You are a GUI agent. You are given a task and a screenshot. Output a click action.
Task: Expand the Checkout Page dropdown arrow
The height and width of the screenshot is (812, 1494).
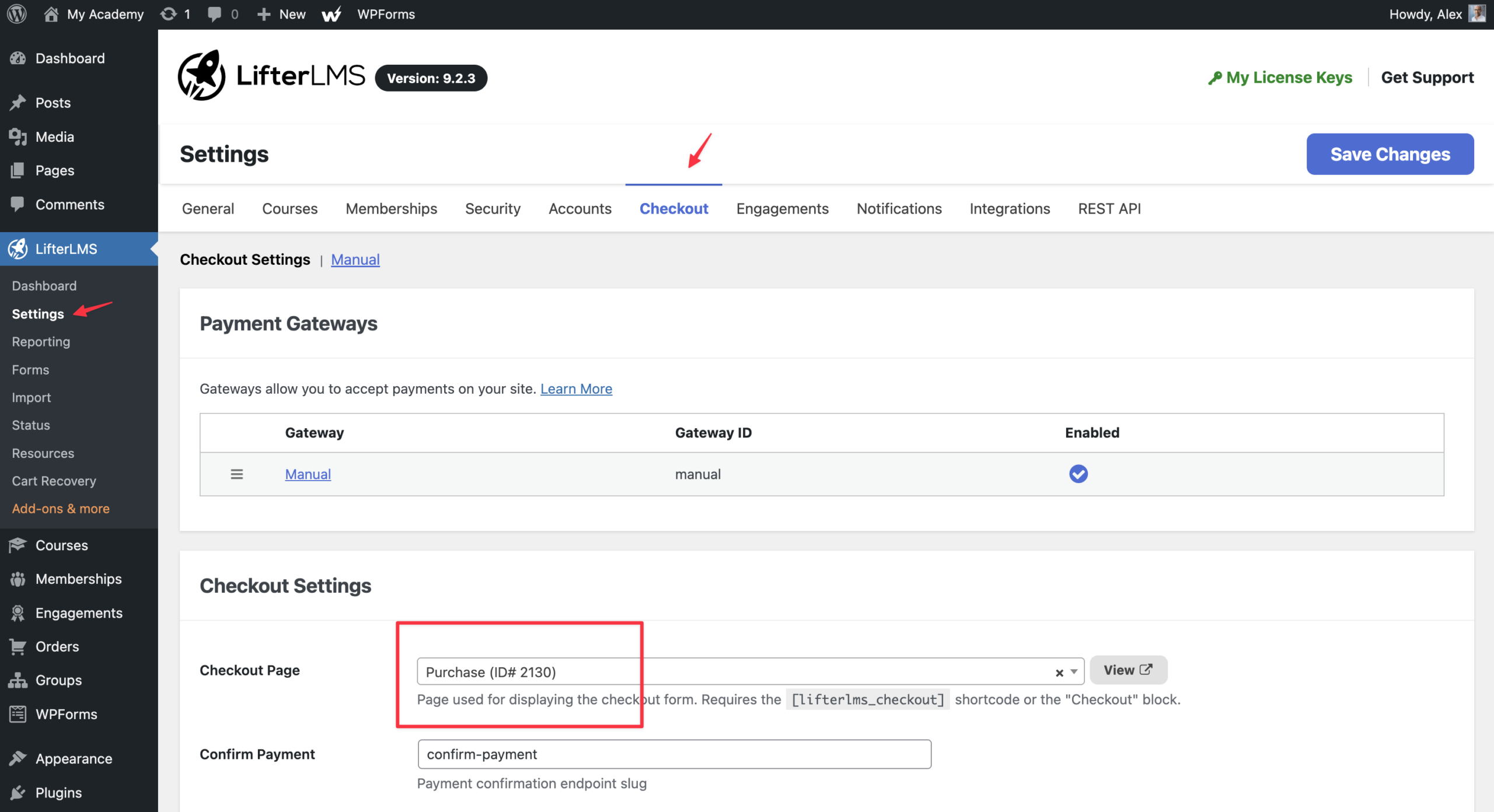click(x=1074, y=672)
